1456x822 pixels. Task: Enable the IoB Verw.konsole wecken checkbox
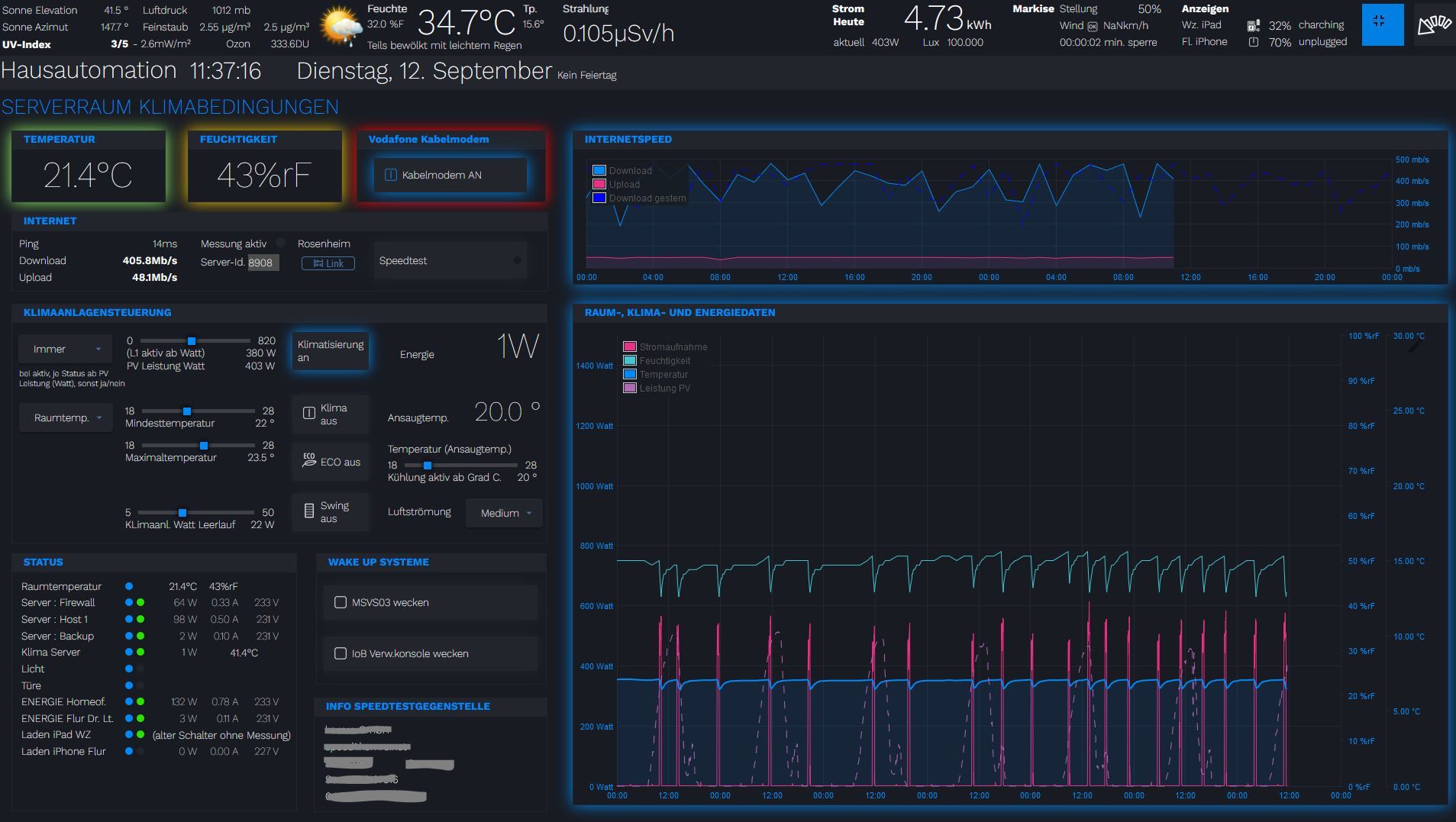pyautogui.click(x=341, y=653)
